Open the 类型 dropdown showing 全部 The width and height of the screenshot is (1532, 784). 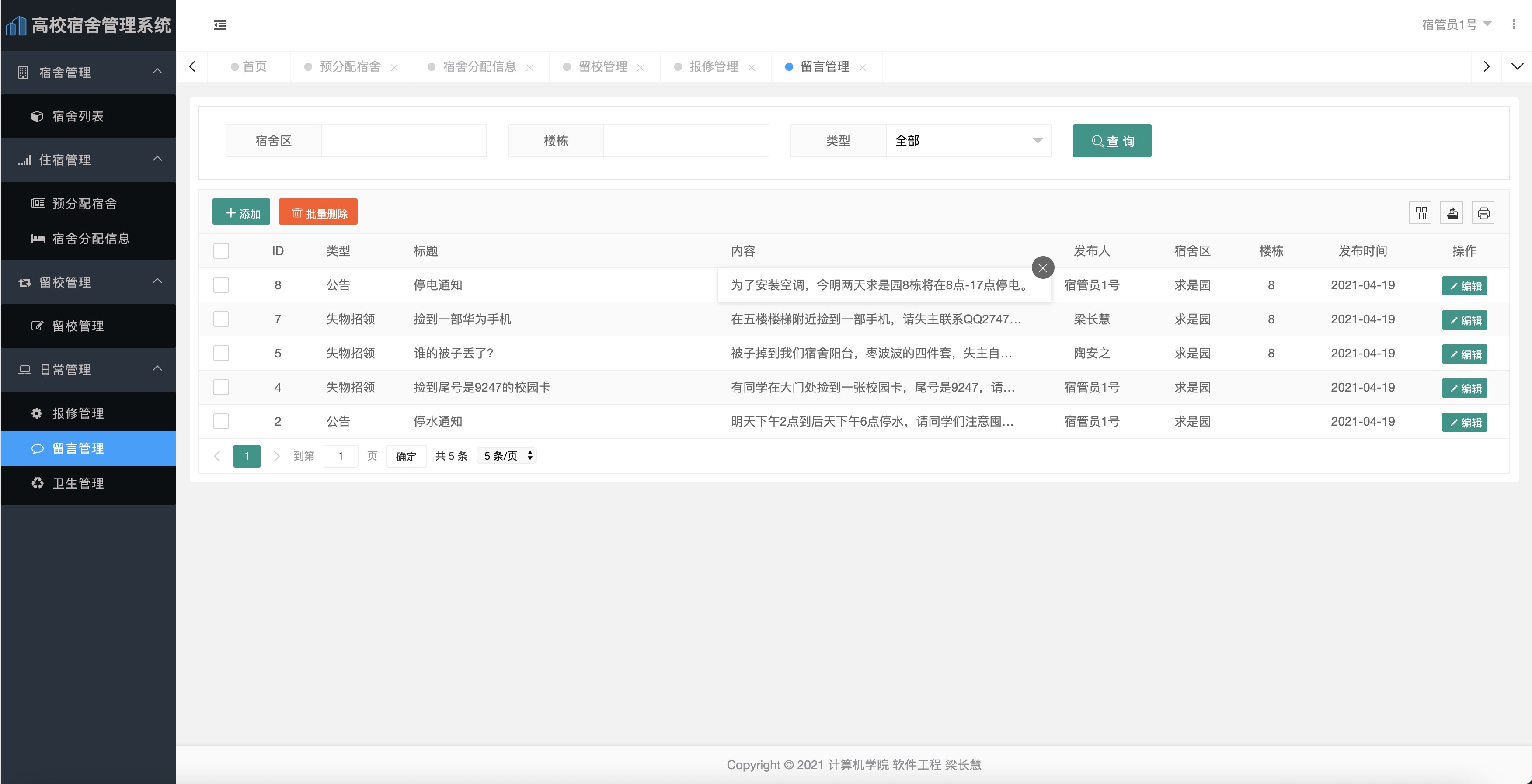point(968,141)
